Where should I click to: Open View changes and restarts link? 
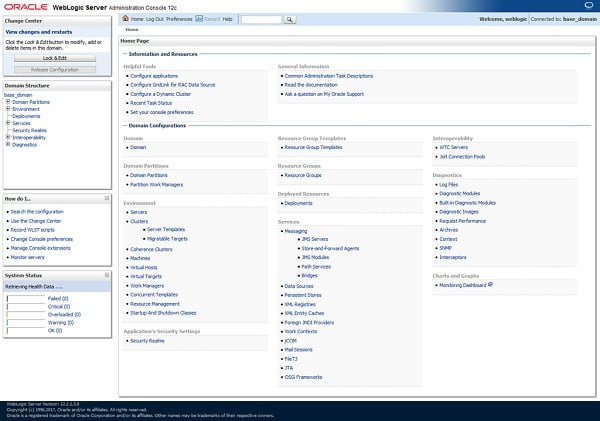pyautogui.click(x=39, y=32)
